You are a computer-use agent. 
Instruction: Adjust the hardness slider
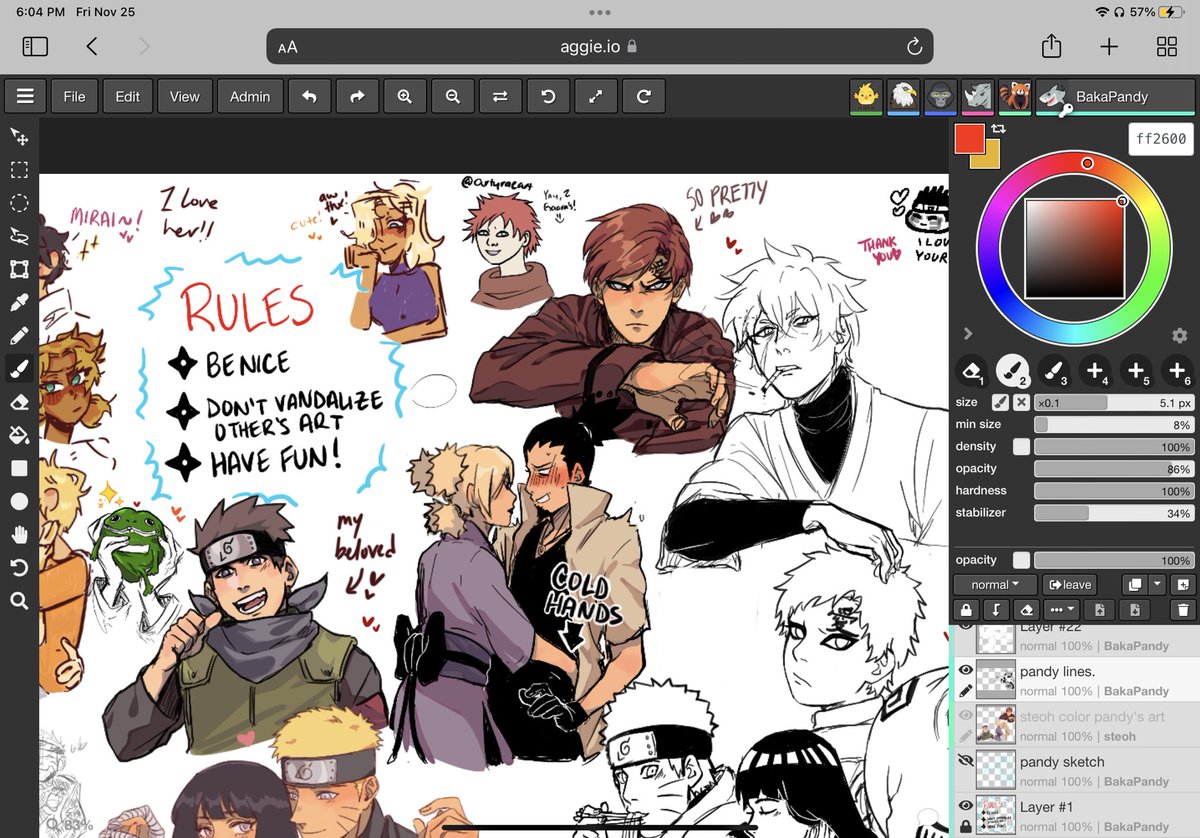(x=1113, y=491)
